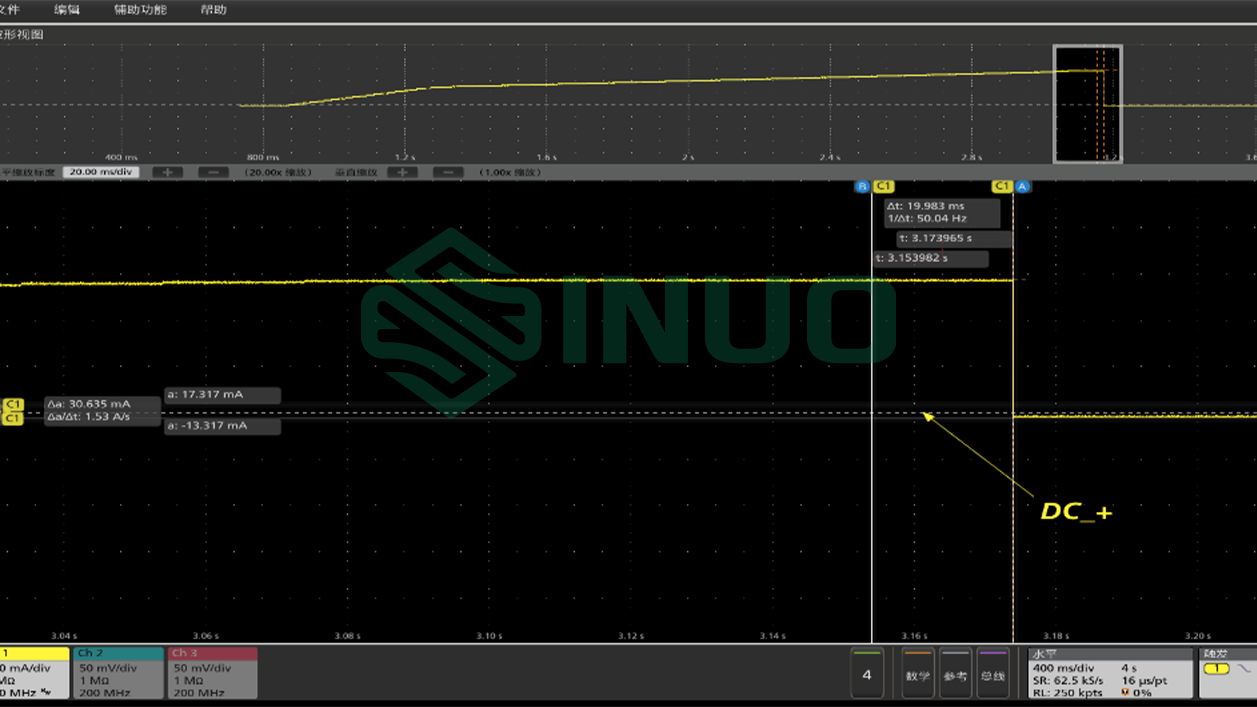Screen dimensions: 1257x707
Task: Click the 3.08 s time axis label
Action: (x=347, y=636)
